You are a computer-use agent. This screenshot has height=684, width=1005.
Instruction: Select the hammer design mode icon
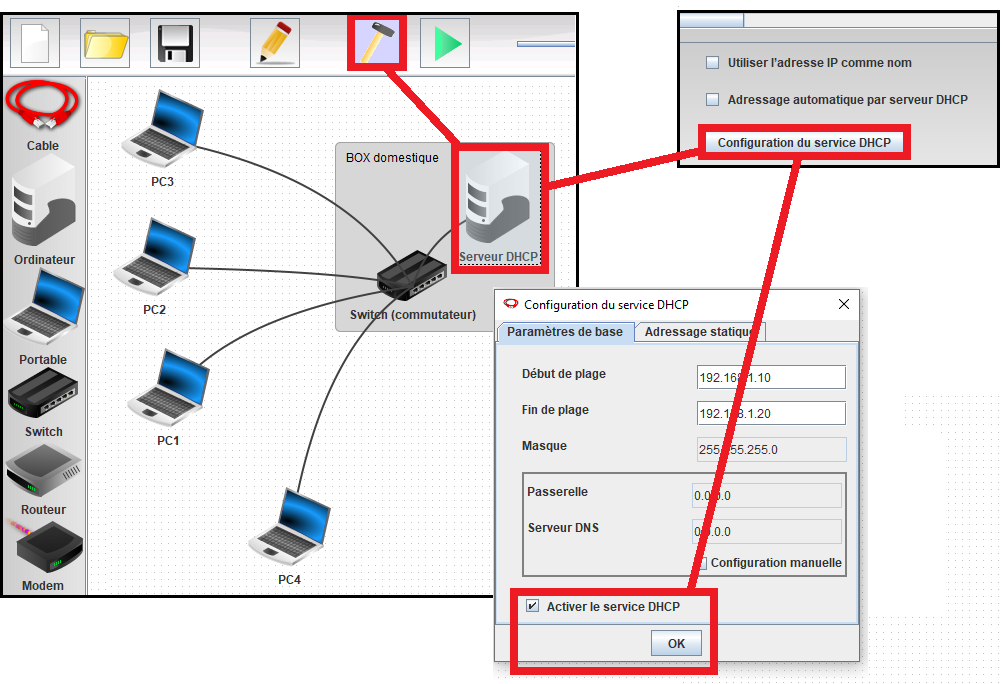pos(376,44)
